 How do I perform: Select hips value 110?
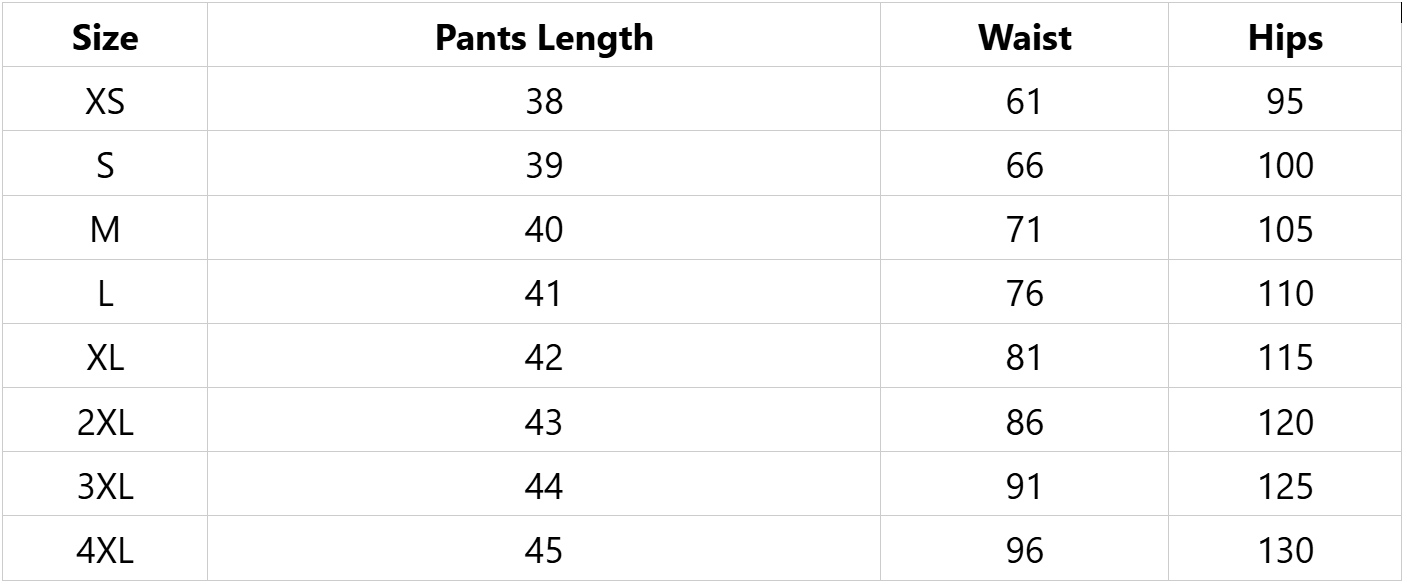click(x=1285, y=293)
